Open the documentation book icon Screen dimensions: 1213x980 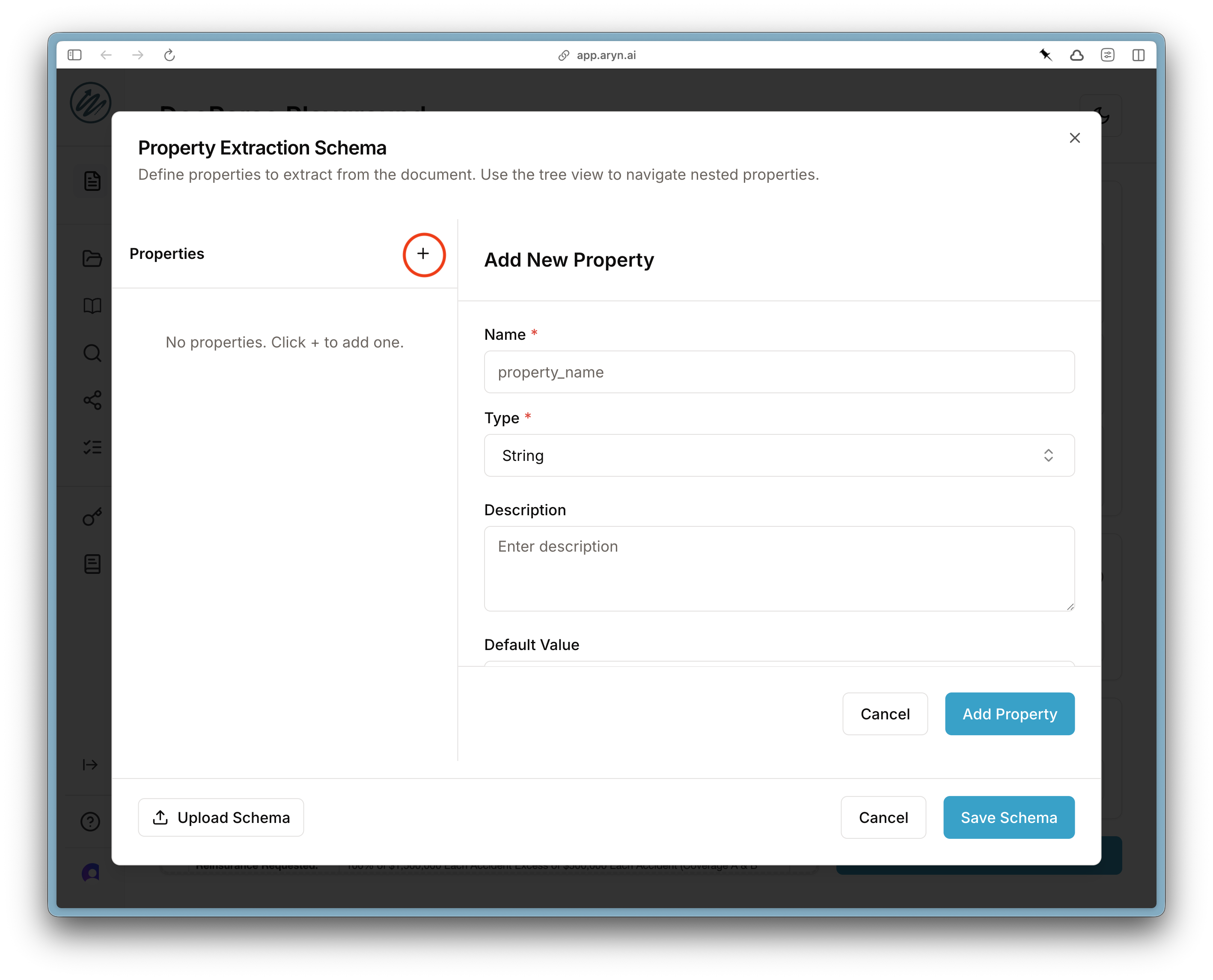pos(92,306)
